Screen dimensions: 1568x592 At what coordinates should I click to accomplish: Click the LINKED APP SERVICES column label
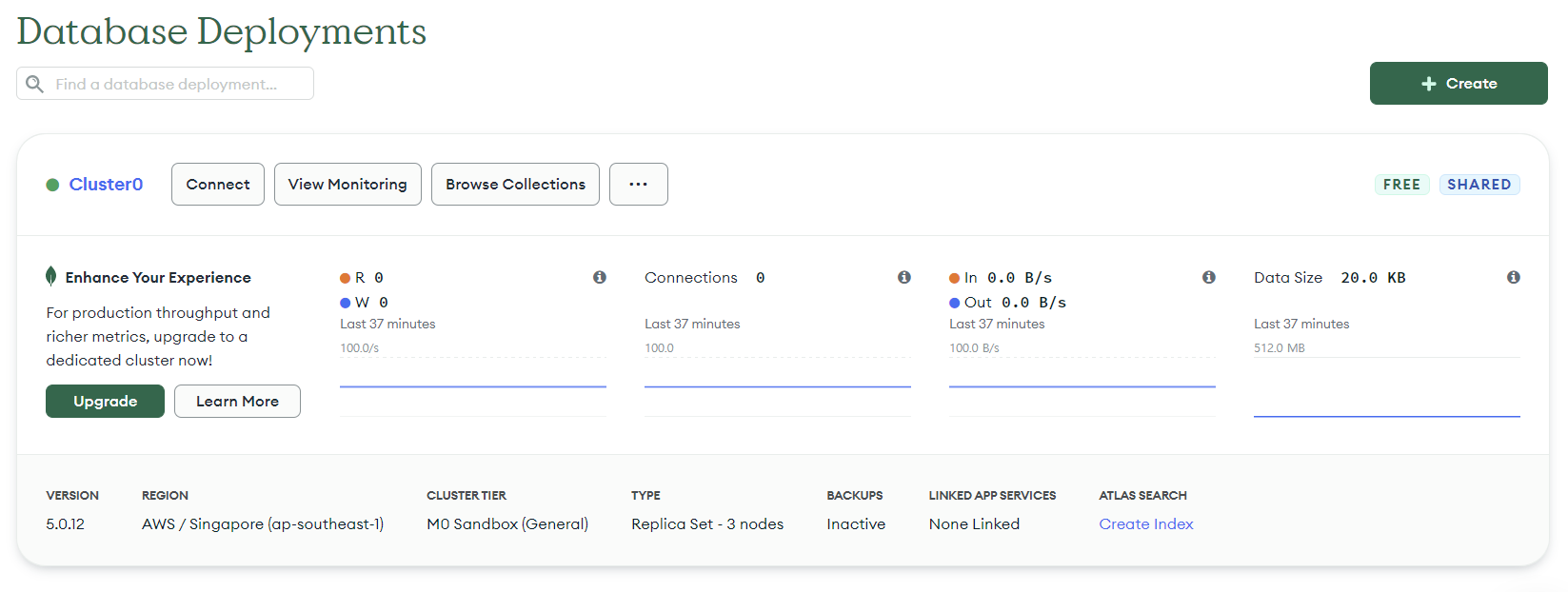point(992,496)
